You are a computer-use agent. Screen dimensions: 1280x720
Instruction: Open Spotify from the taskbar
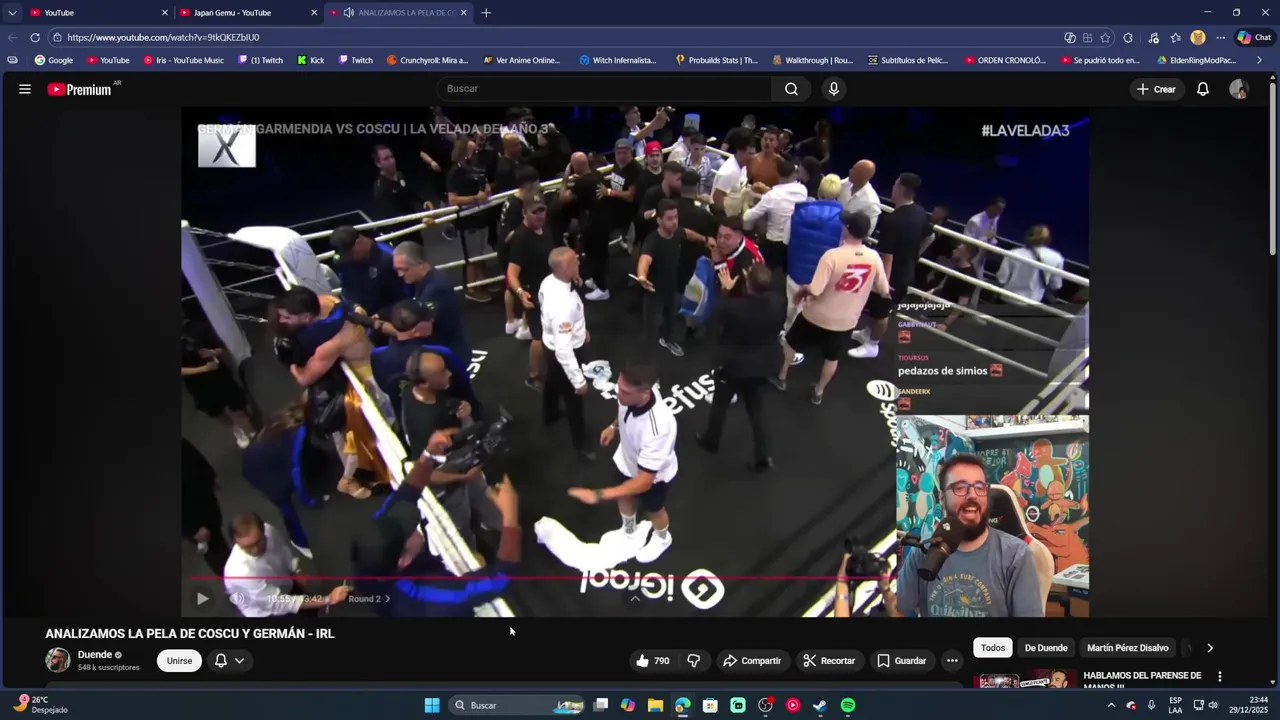[848, 705]
